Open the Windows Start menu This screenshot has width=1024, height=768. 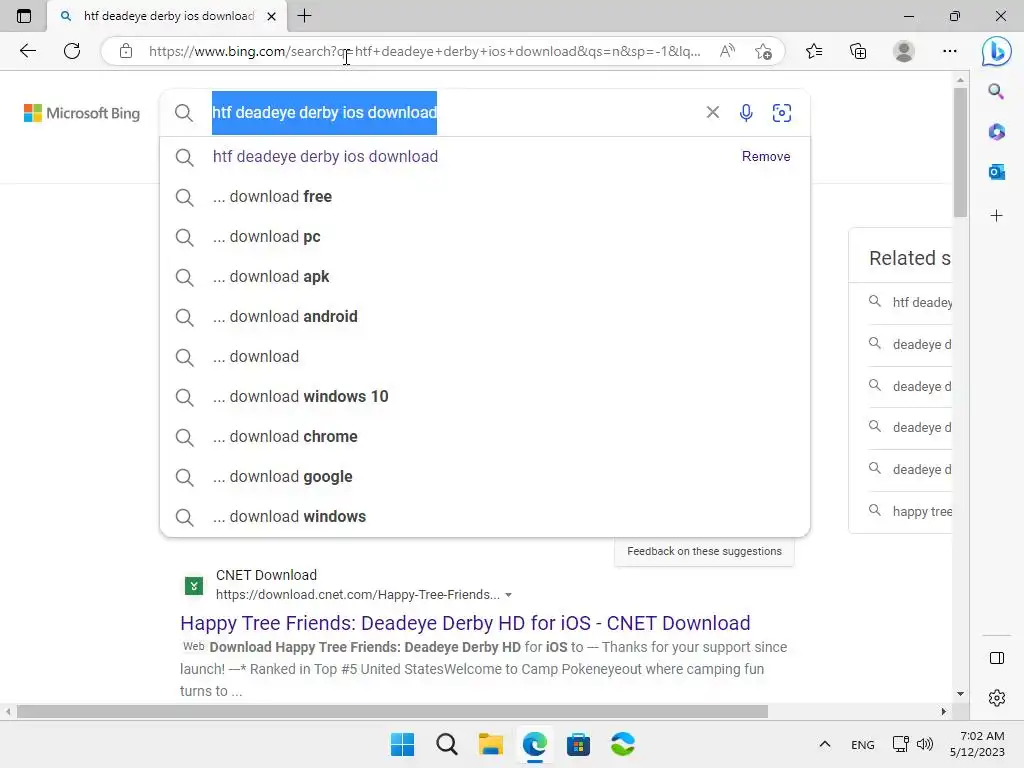(402, 744)
